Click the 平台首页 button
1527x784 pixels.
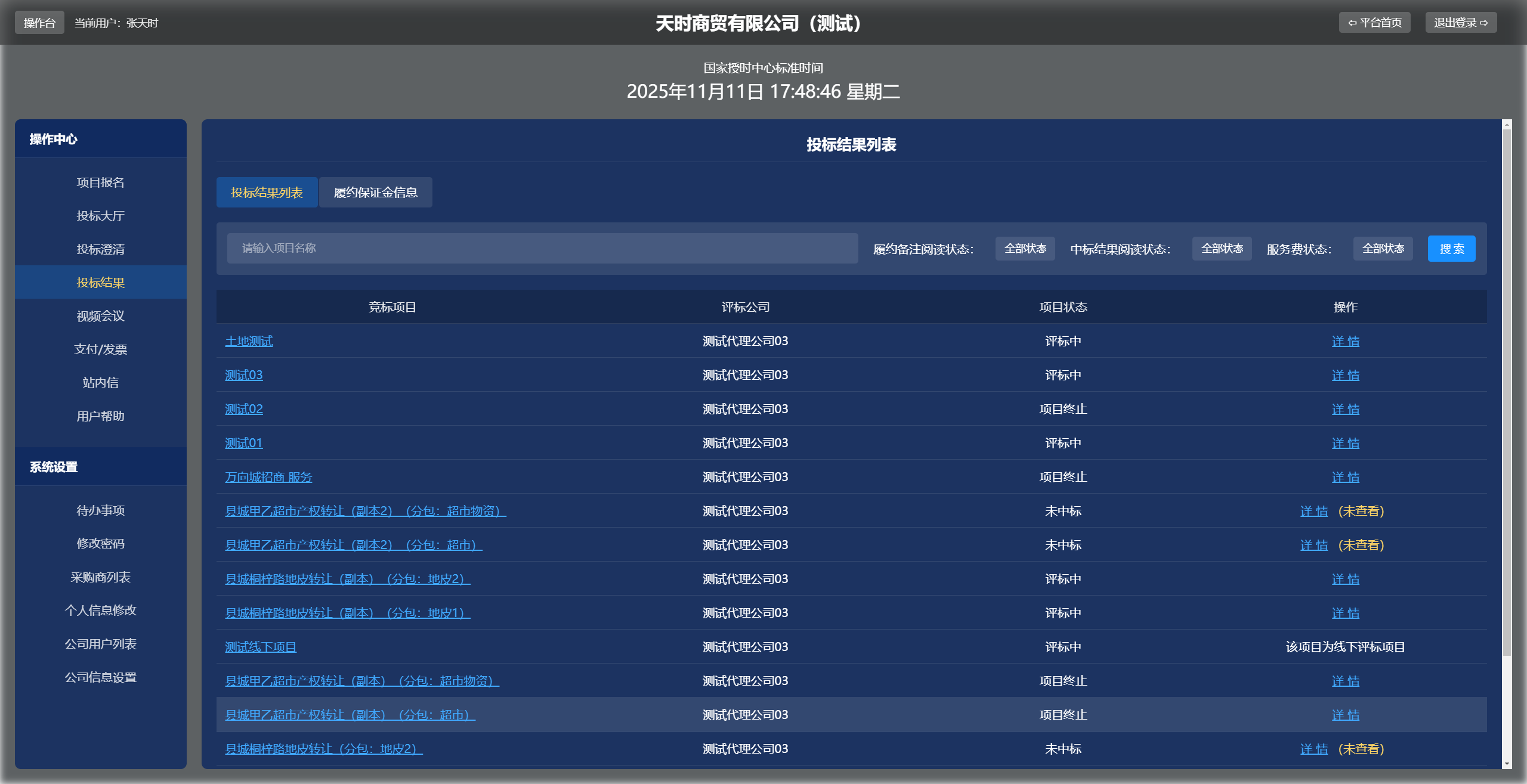coord(1374,23)
